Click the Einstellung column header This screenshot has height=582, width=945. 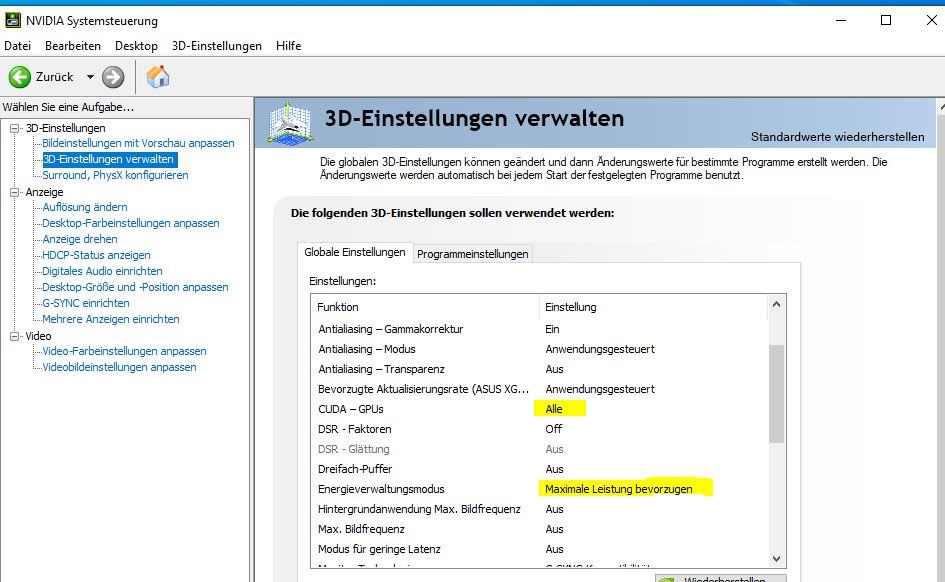[653, 307]
